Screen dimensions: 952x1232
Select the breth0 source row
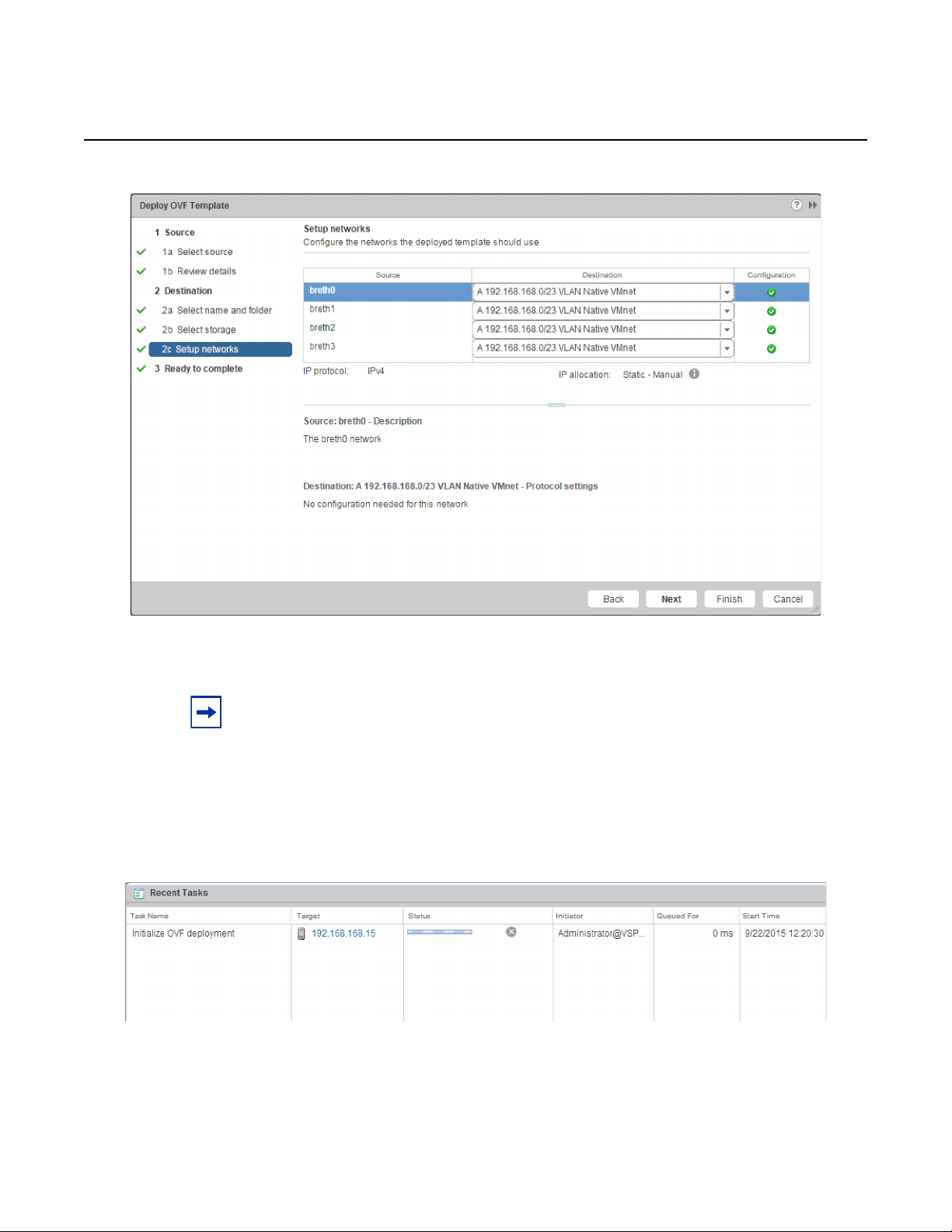[x=387, y=291]
